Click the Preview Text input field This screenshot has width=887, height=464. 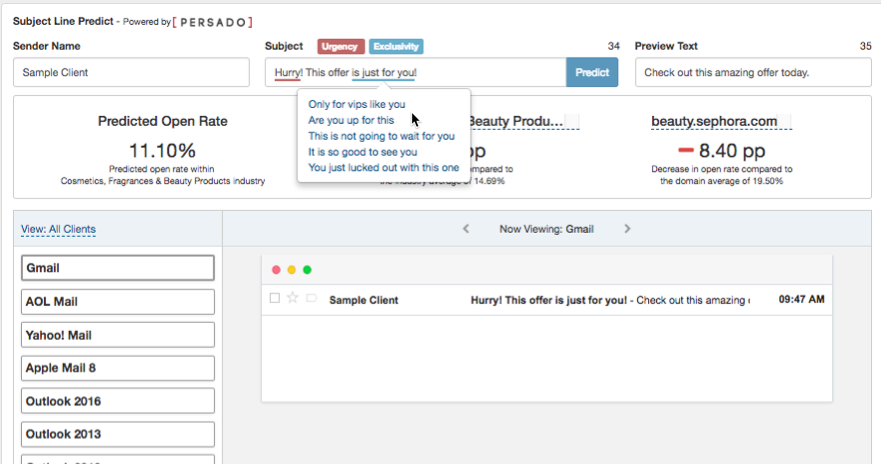point(753,72)
